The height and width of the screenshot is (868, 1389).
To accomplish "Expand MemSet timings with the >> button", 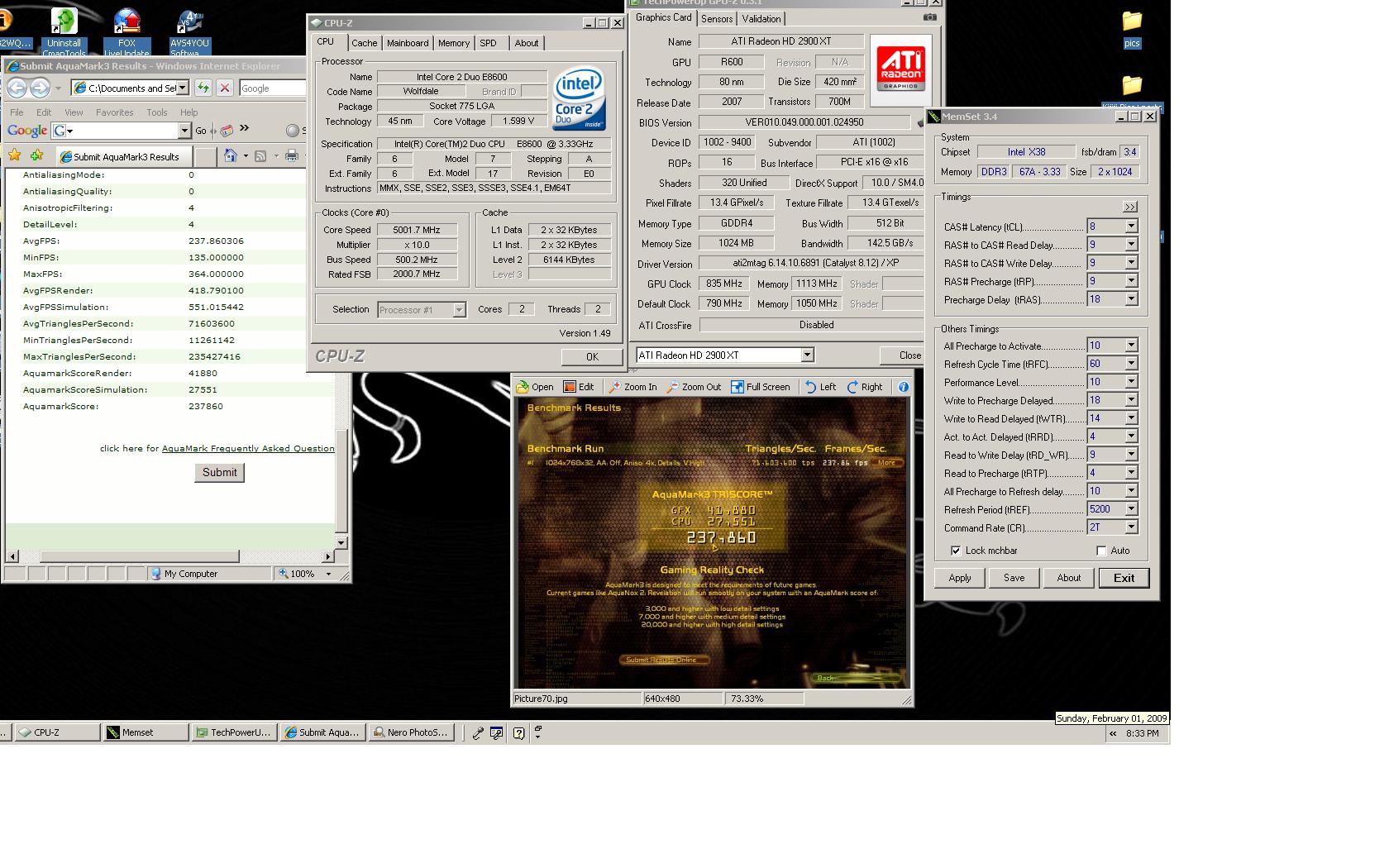I will [x=1130, y=207].
